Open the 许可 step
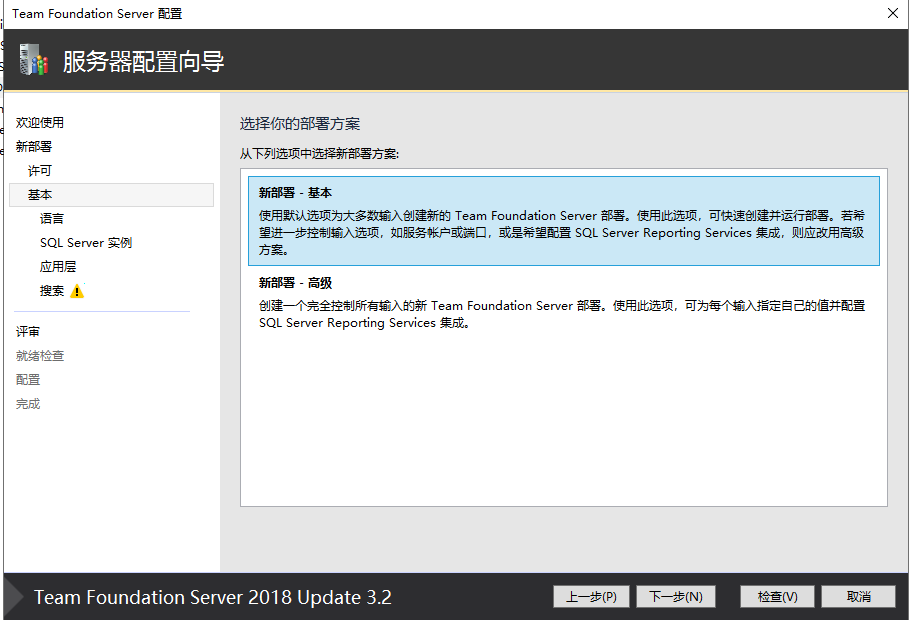The height and width of the screenshot is (620, 912). [x=40, y=170]
